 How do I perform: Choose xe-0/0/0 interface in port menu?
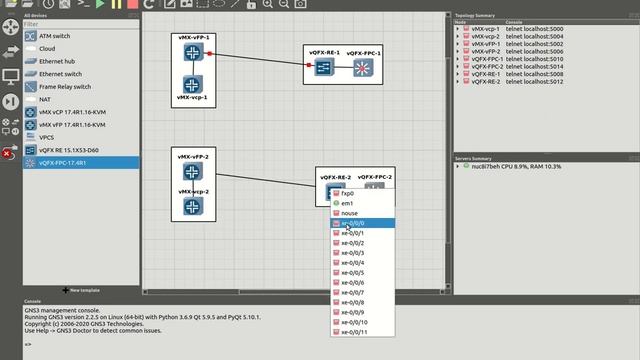pyautogui.click(x=362, y=223)
